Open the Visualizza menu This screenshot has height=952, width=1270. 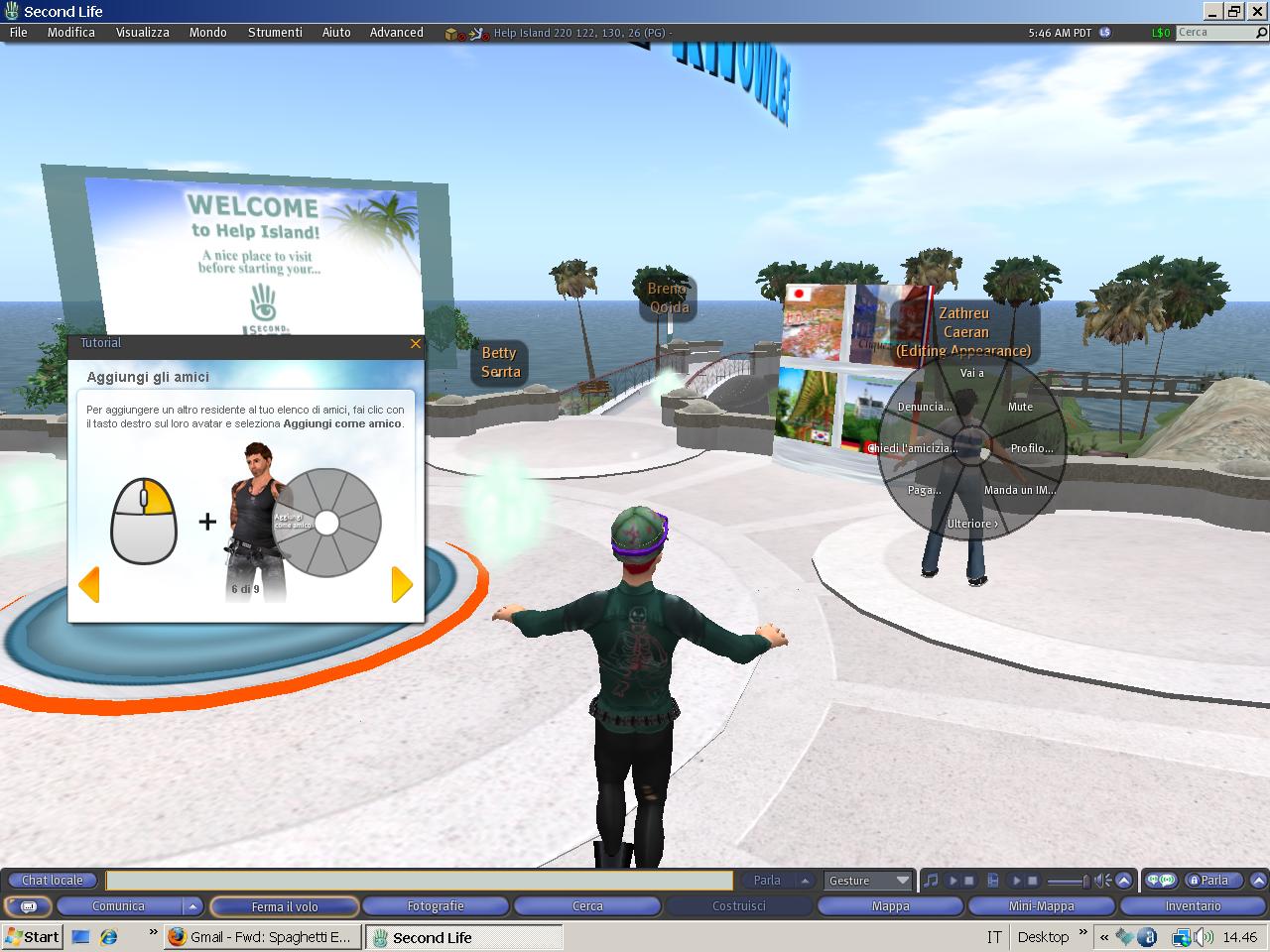pyautogui.click(x=142, y=33)
